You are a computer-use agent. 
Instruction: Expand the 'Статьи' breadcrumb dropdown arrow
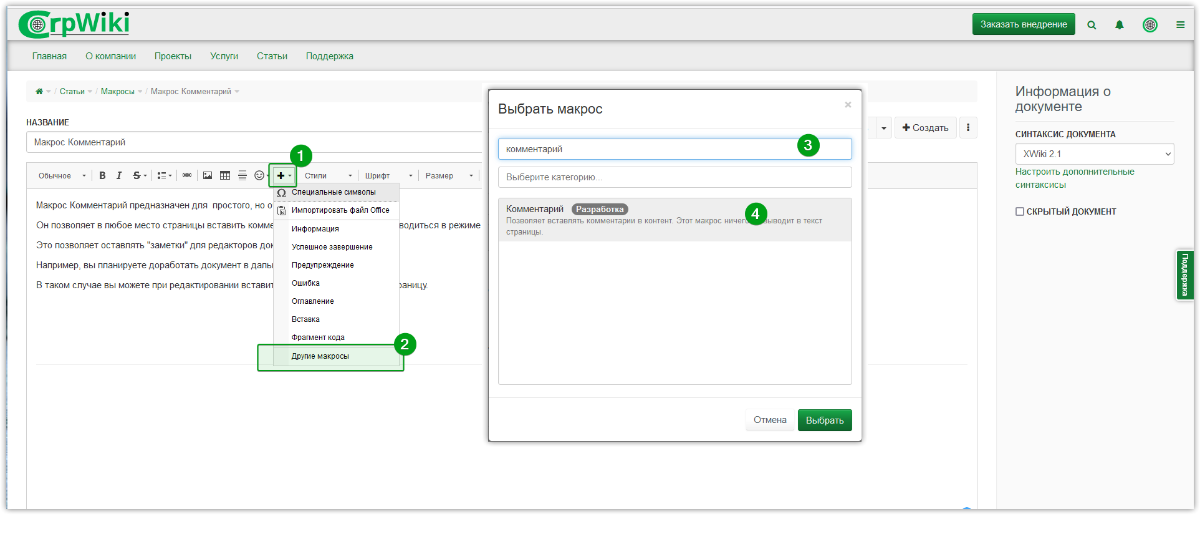[91, 92]
